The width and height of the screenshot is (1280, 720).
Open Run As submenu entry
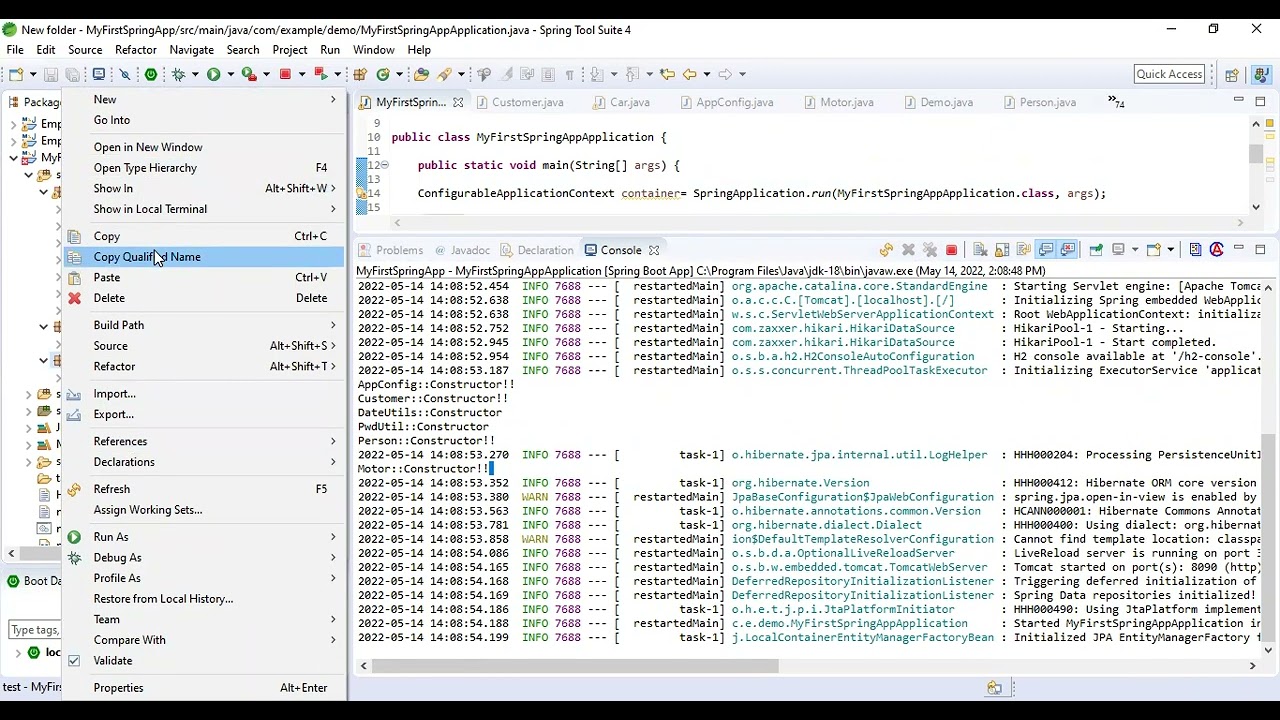204,537
